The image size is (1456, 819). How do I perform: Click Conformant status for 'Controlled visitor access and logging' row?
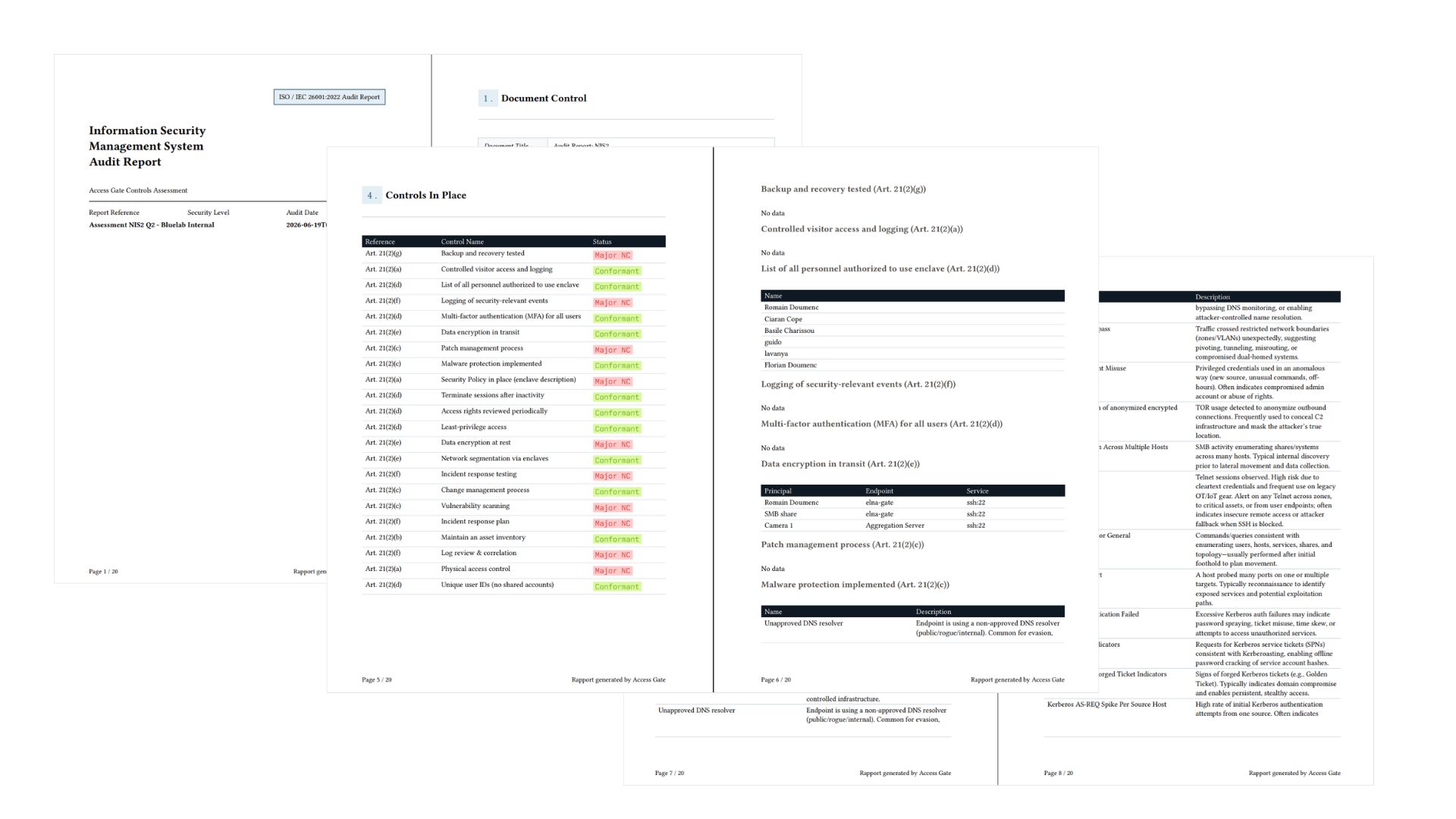617,271
